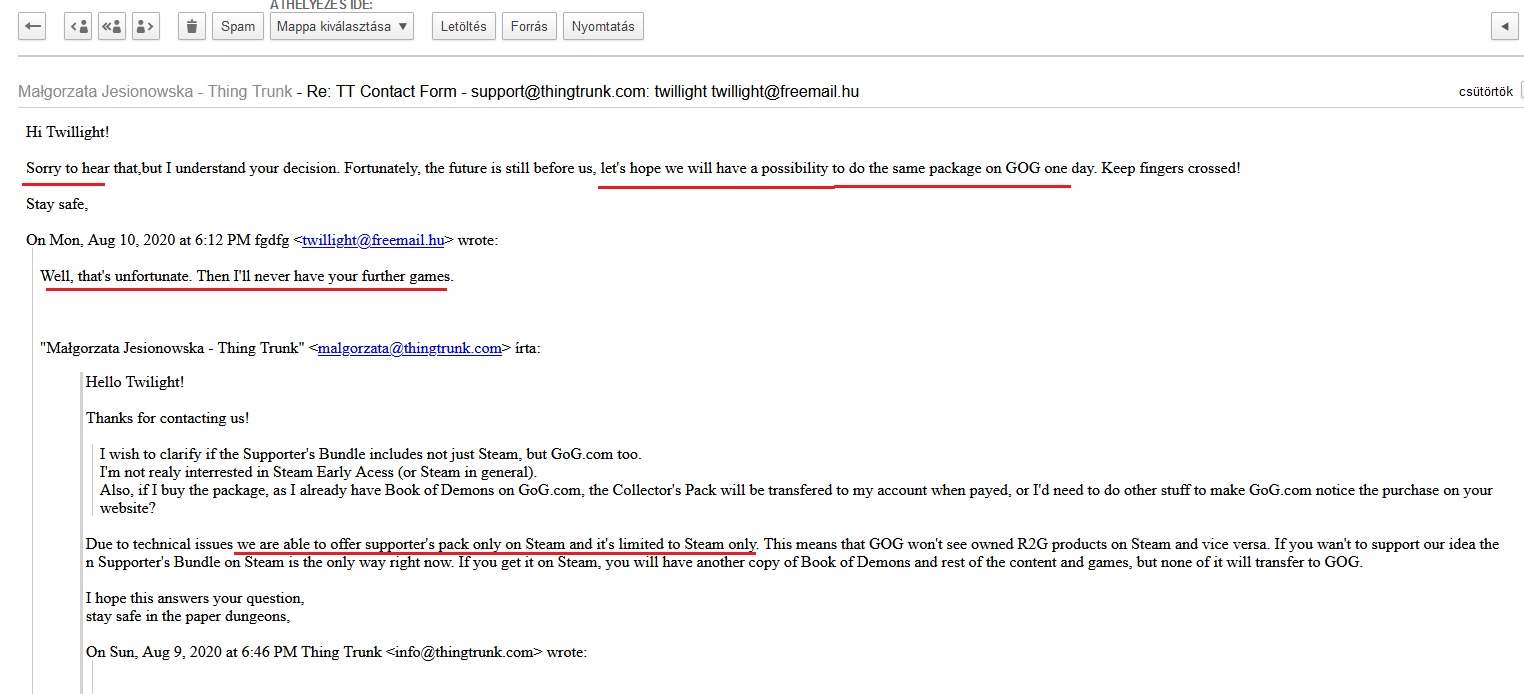Viewport: 1524px width, 694px height.
Task: Open the twillight@freemail.hu link
Action: (x=374, y=240)
